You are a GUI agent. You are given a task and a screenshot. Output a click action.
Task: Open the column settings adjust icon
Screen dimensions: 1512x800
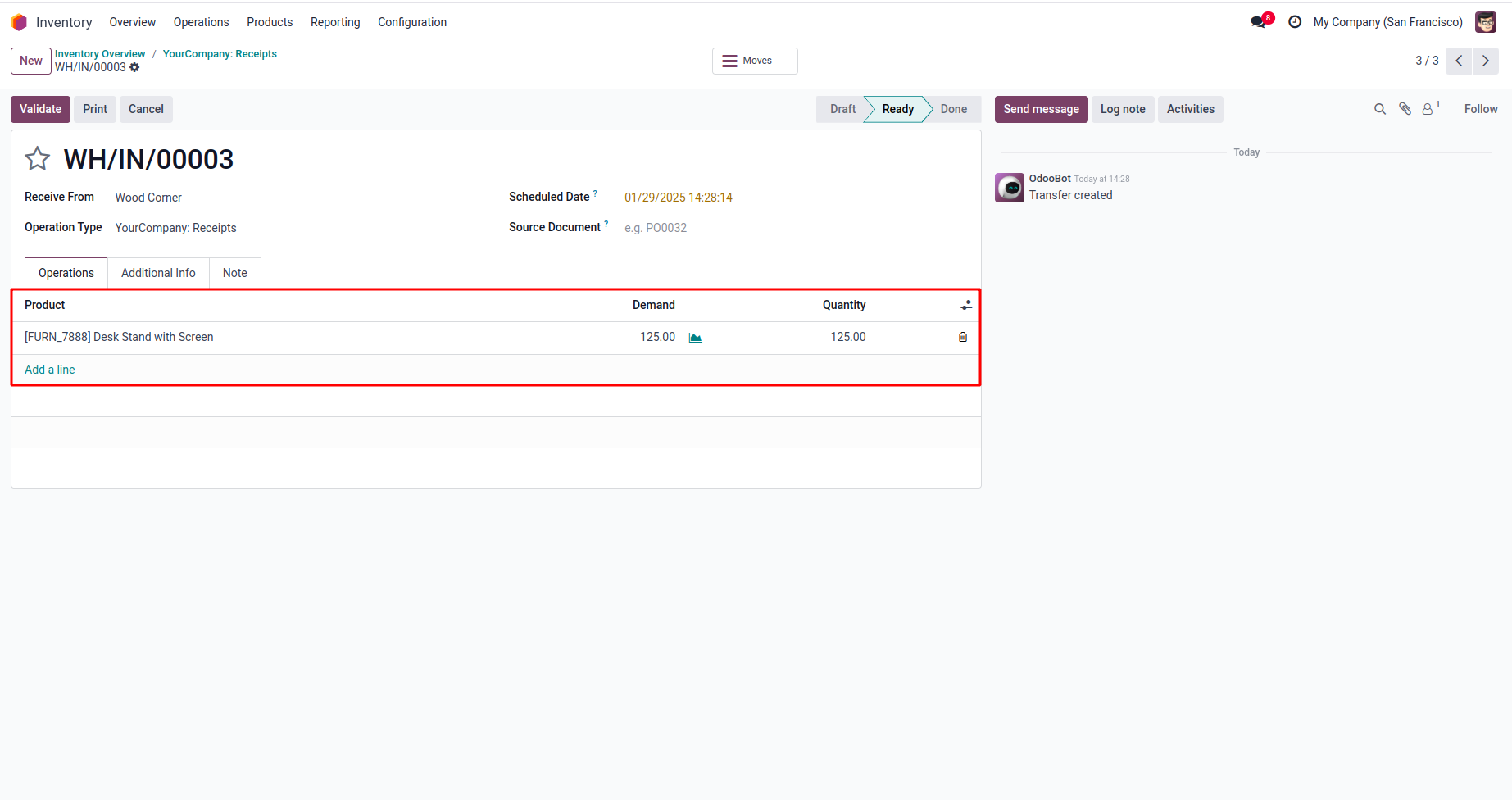[966, 305]
